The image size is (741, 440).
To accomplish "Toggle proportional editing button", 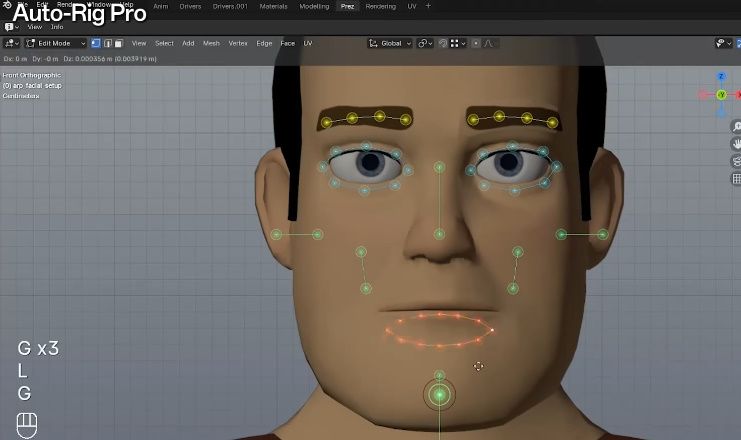I will pos(476,43).
